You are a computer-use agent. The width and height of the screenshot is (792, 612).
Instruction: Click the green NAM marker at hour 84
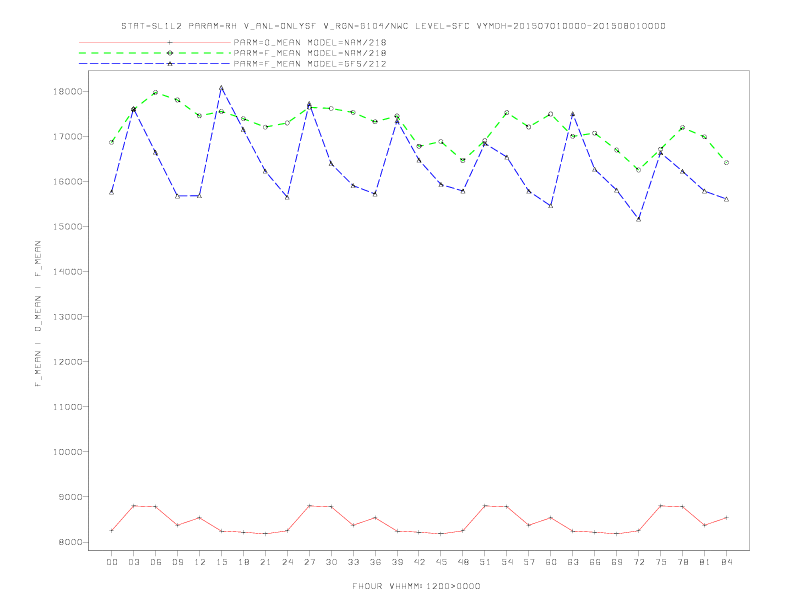[x=727, y=163]
